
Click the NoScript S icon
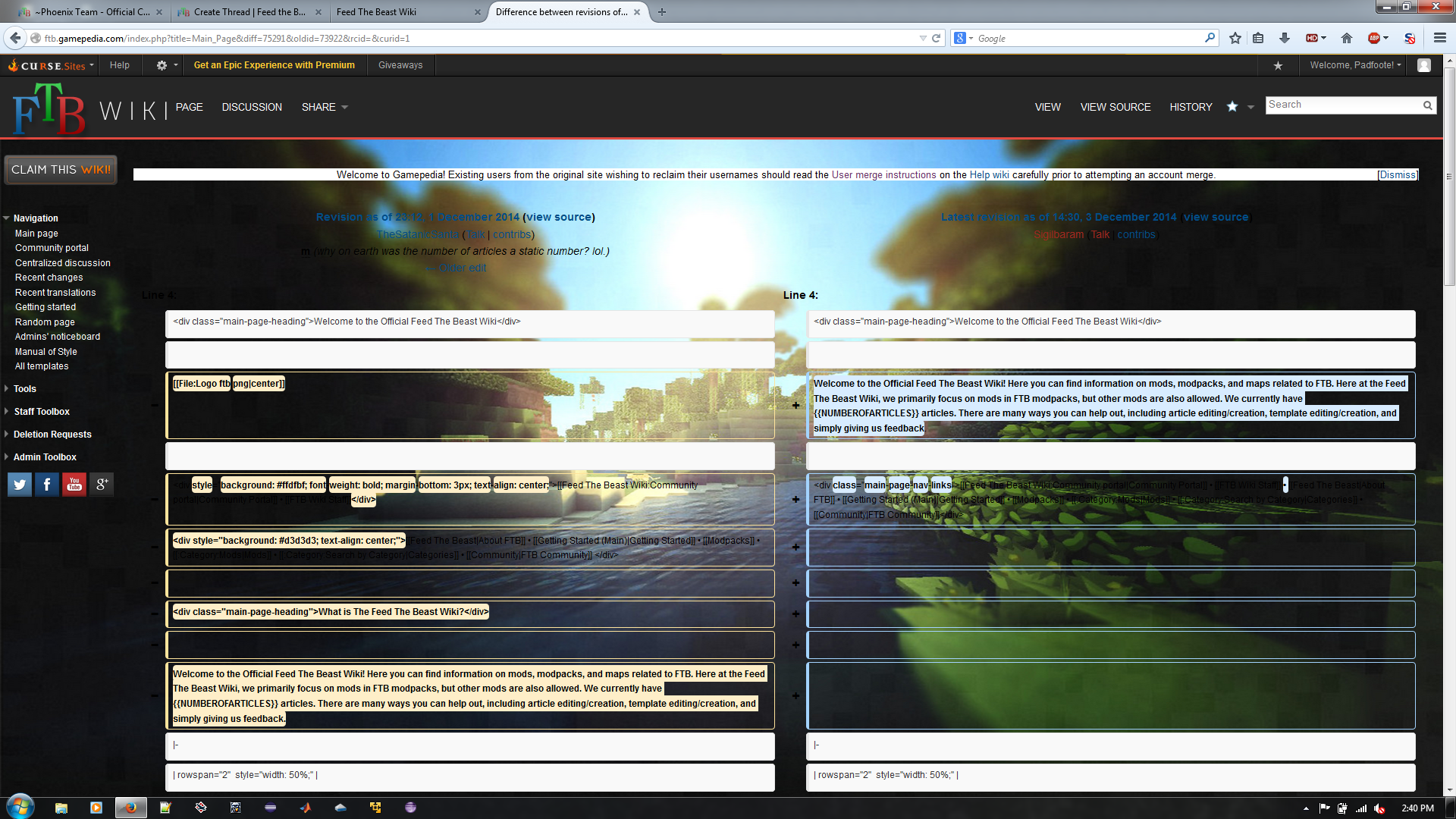pyautogui.click(x=1410, y=38)
